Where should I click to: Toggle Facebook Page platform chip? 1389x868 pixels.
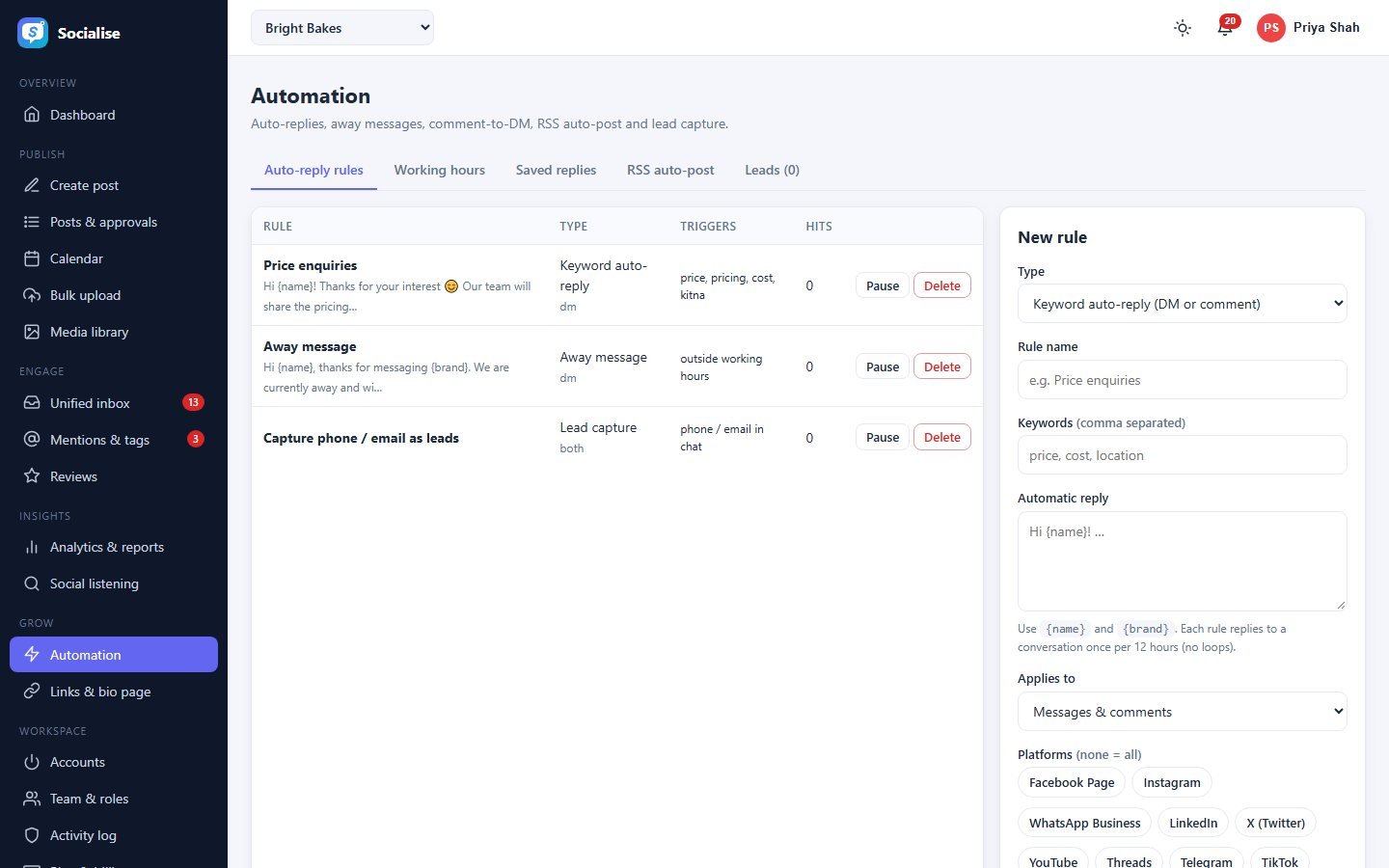(1072, 782)
